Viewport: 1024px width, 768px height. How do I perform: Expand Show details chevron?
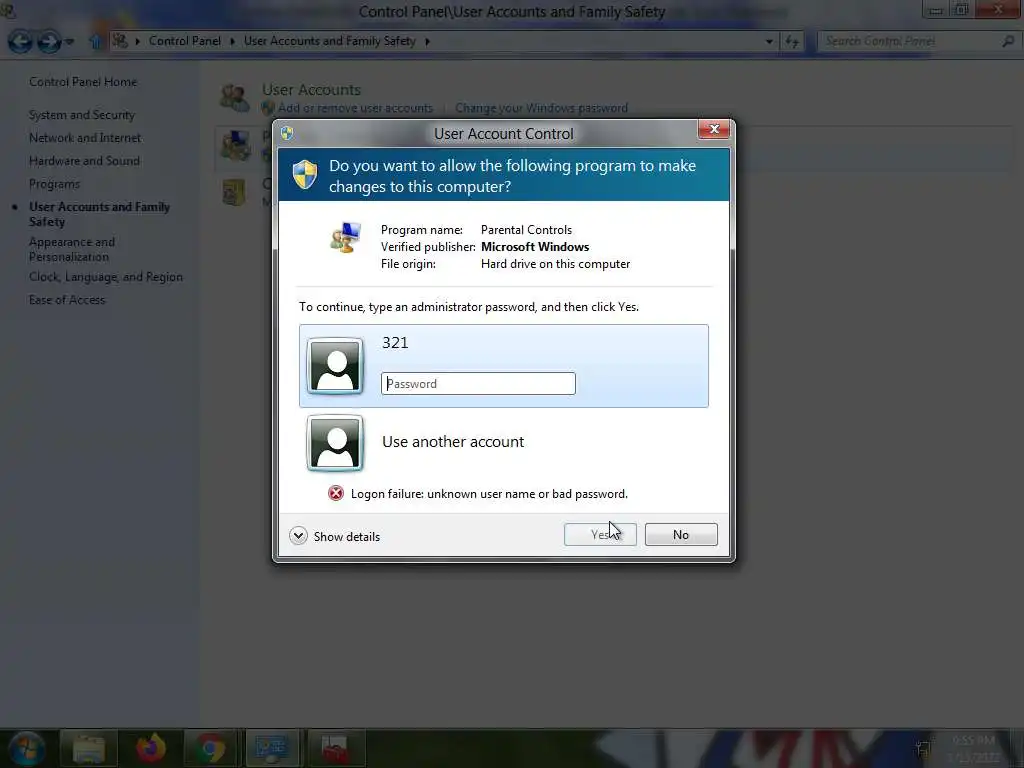[298, 536]
